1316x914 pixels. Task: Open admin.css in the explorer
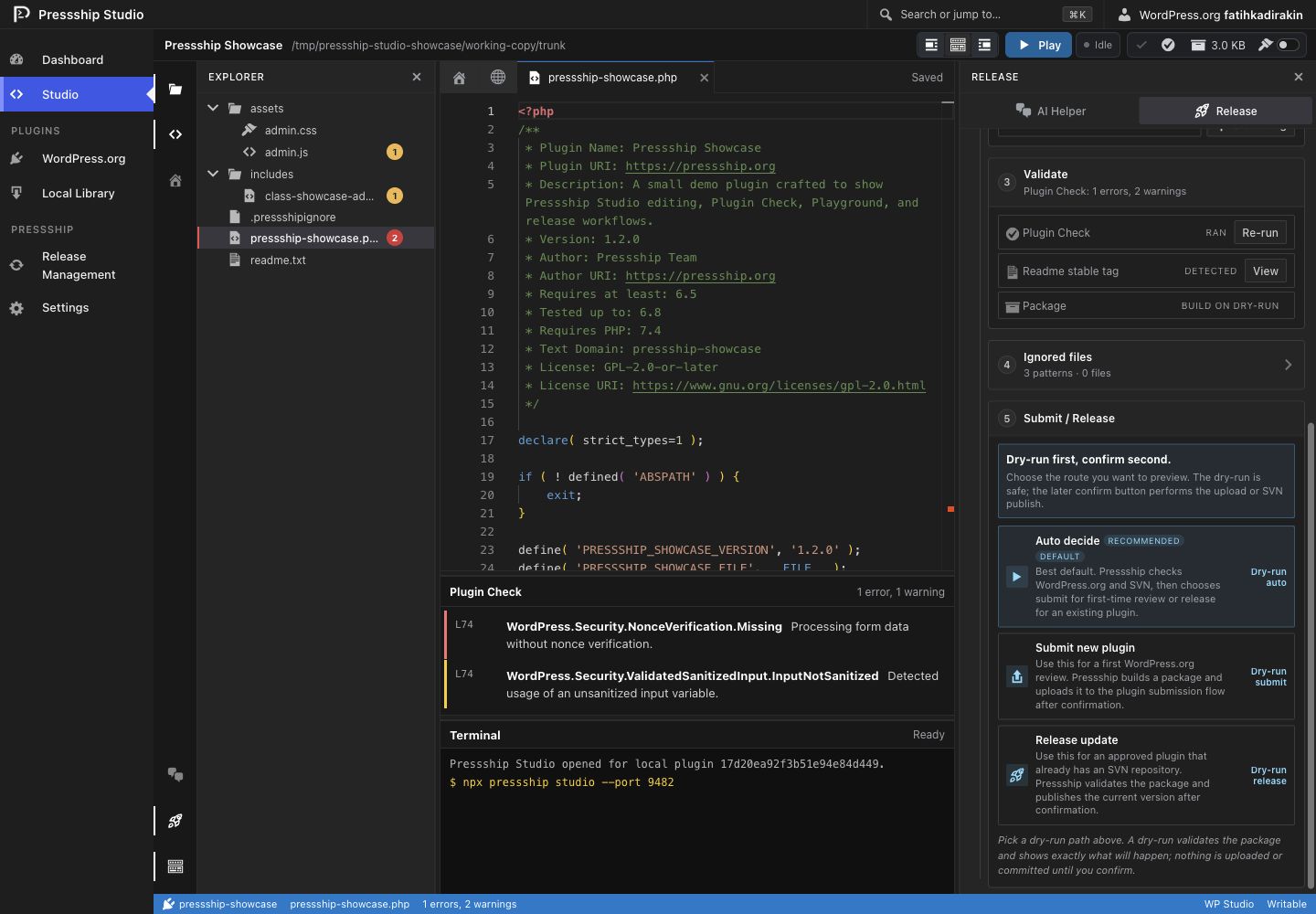pos(316,130)
